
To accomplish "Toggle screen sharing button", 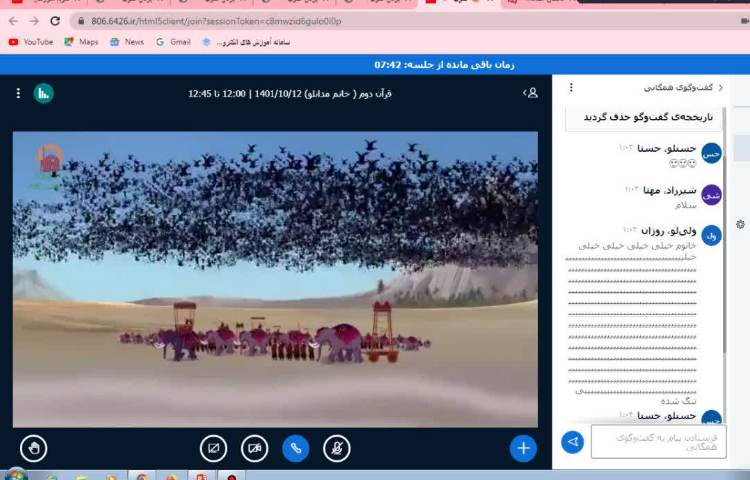I will click(x=213, y=448).
